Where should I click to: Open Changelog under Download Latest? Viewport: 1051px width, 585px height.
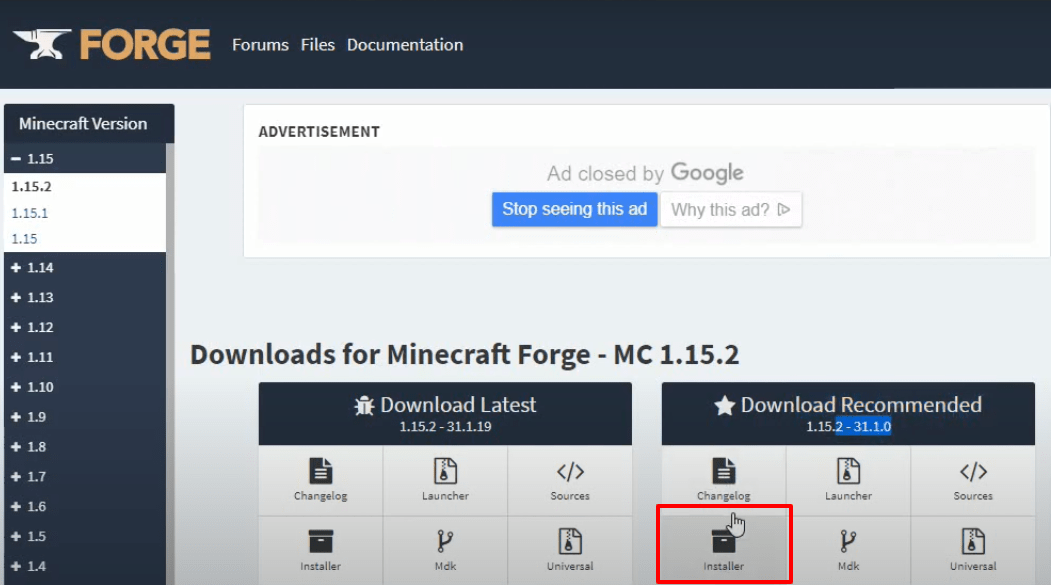[x=320, y=480]
